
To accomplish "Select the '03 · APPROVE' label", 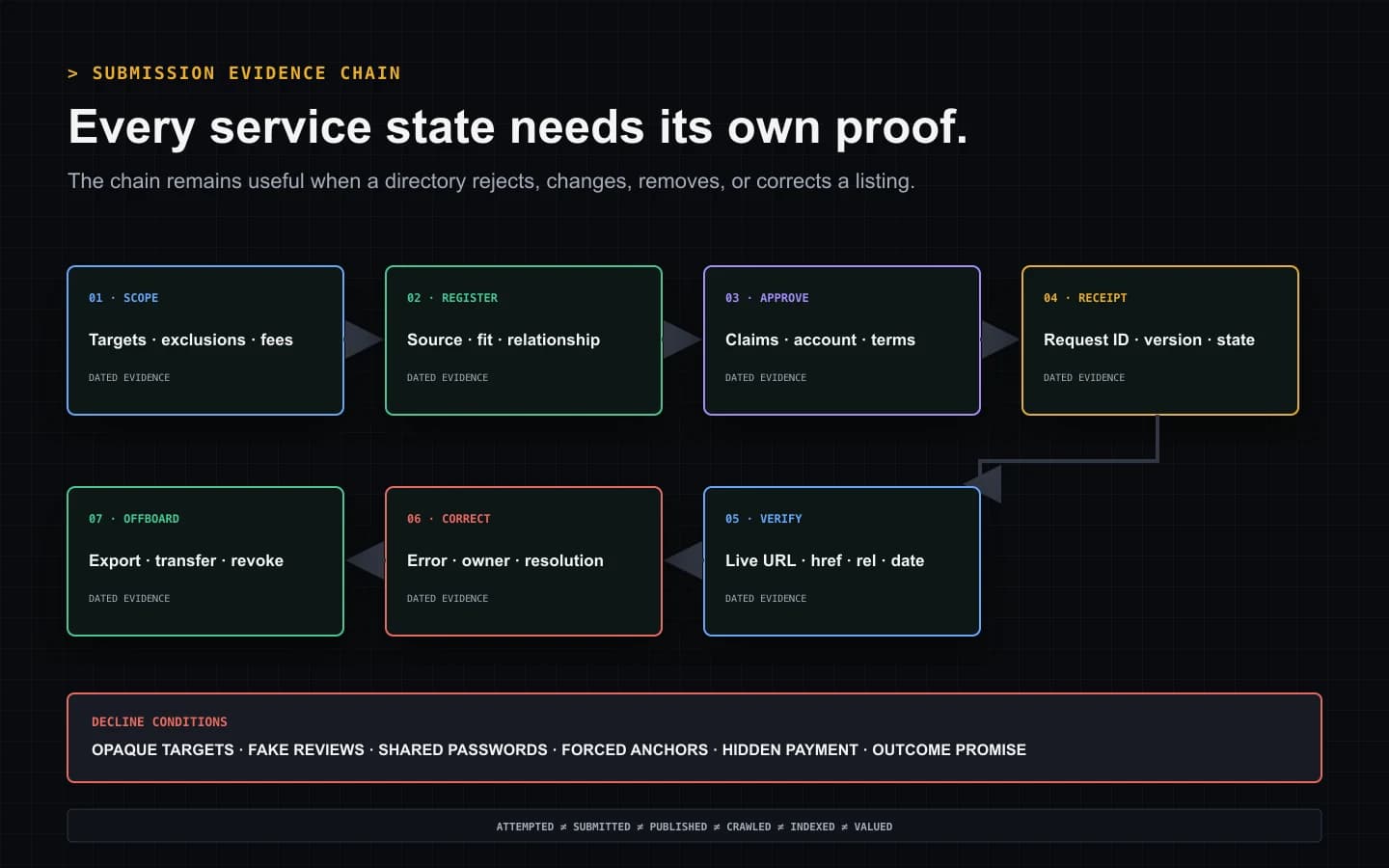I will pyautogui.click(x=767, y=298).
